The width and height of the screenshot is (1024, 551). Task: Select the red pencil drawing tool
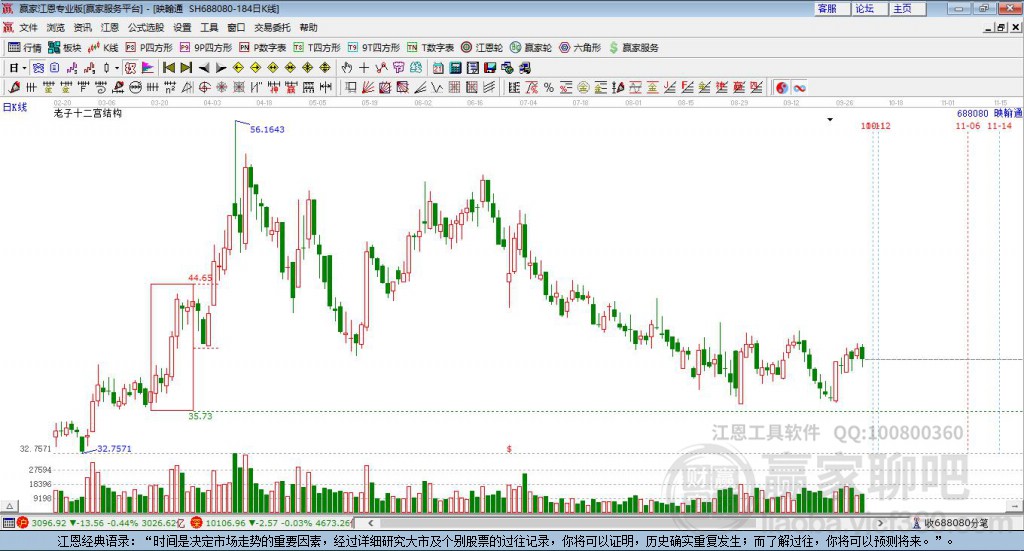pos(14,87)
